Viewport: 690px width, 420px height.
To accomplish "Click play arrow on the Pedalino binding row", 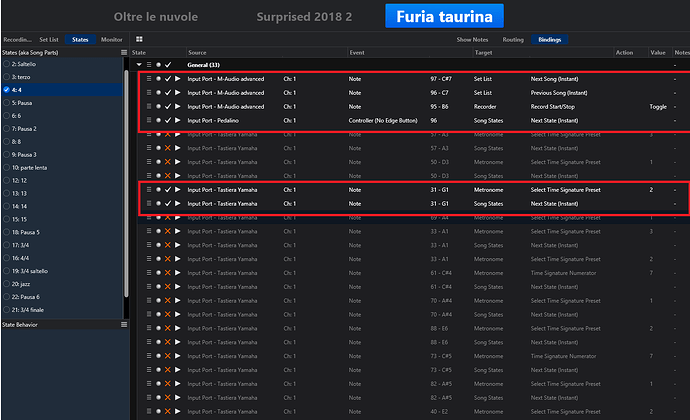I will pyautogui.click(x=178, y=120).
